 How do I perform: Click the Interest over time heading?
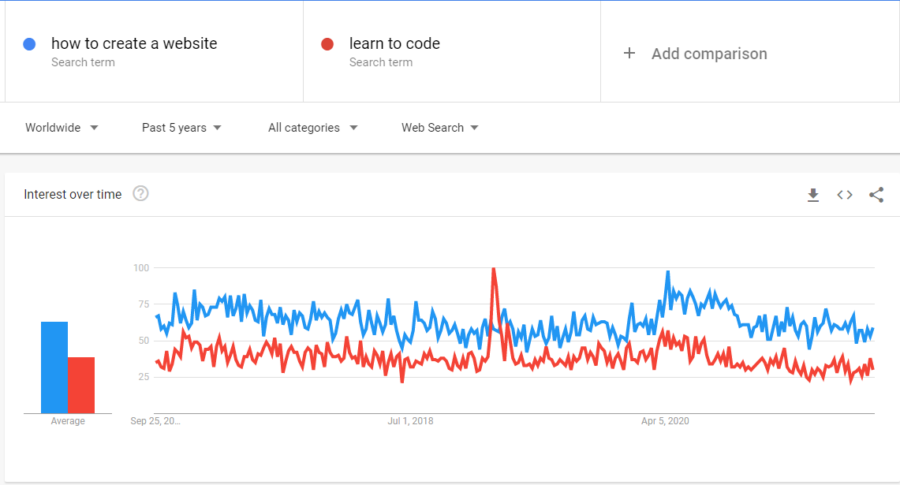tap(73, 195)
